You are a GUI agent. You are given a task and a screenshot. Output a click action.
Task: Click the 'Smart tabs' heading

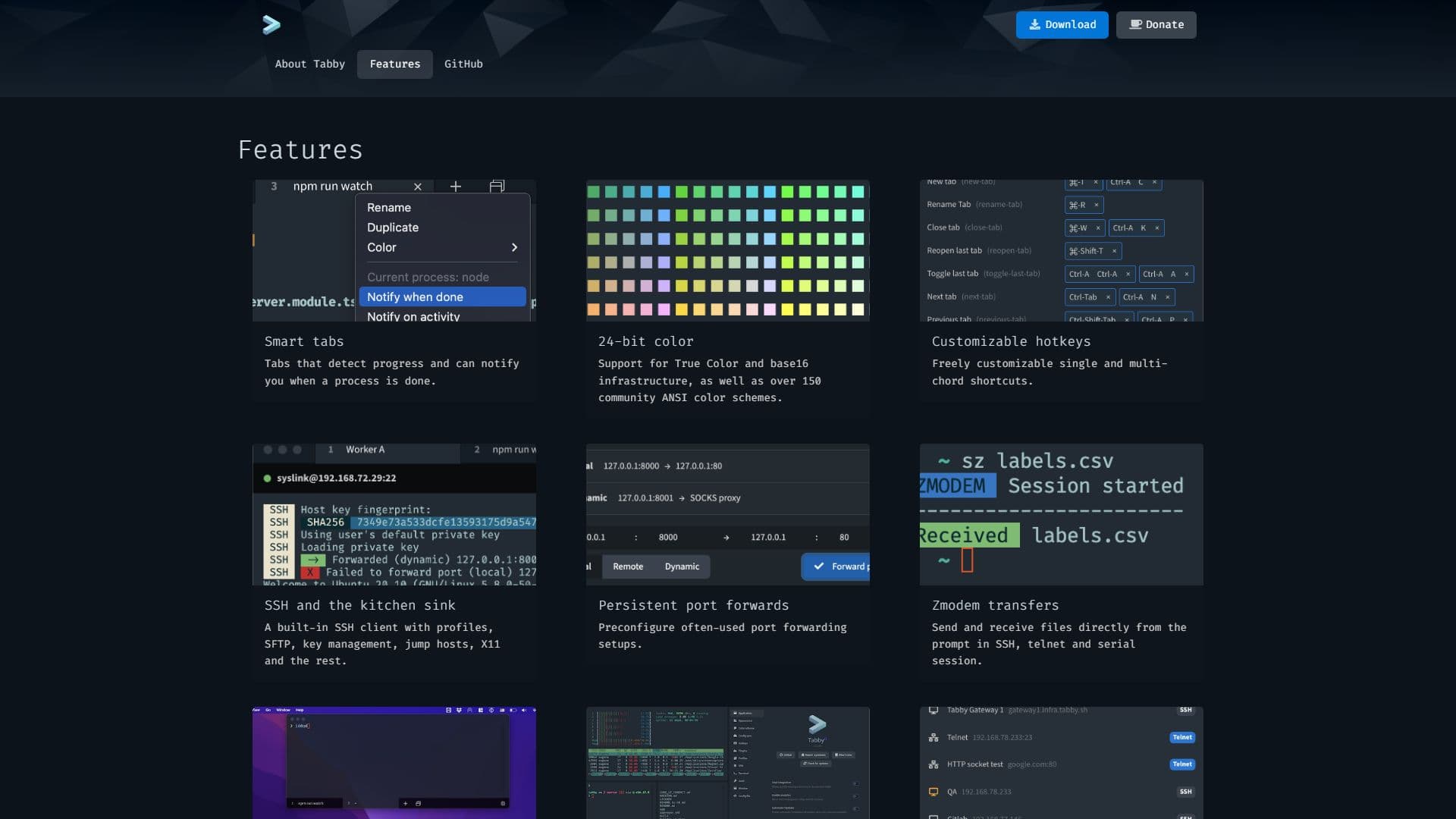[304, 342]
